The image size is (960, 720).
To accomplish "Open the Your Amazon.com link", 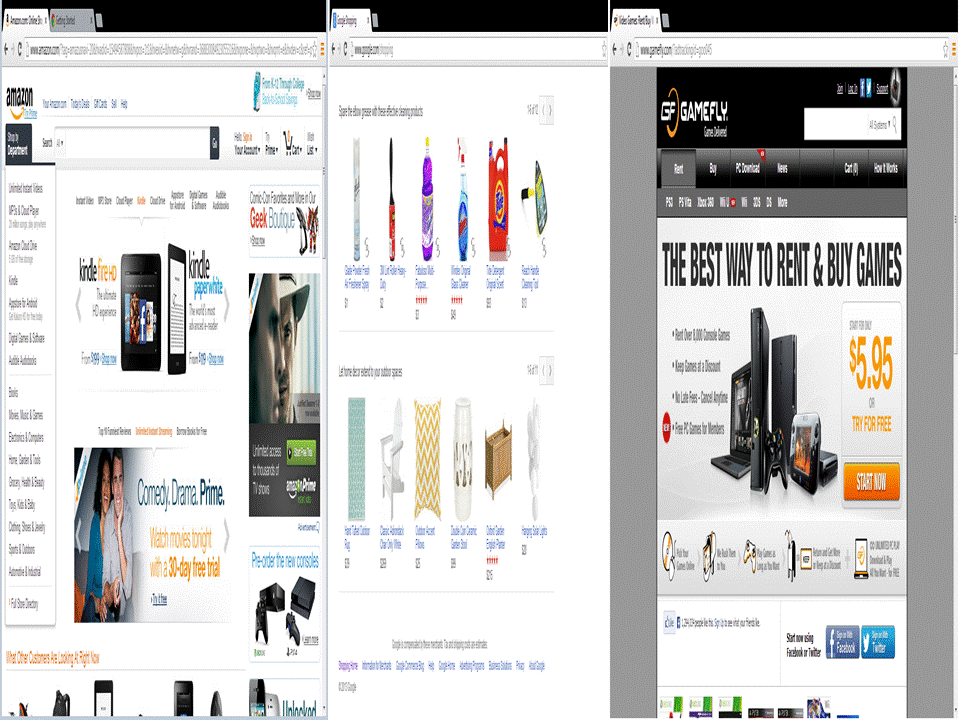I will click(54, 104).
